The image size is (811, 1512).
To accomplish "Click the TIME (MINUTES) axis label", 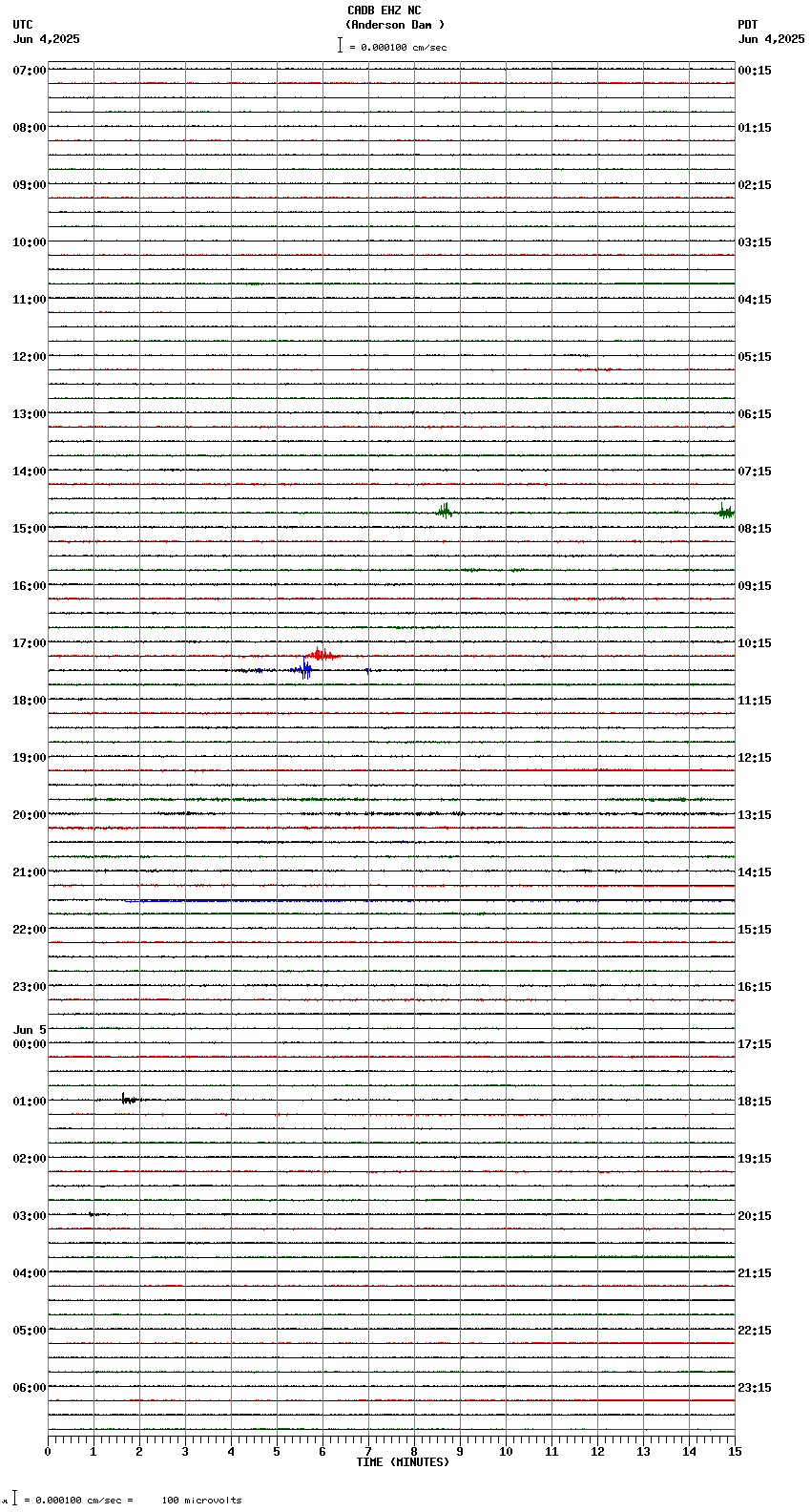I will click(403, 1462).
